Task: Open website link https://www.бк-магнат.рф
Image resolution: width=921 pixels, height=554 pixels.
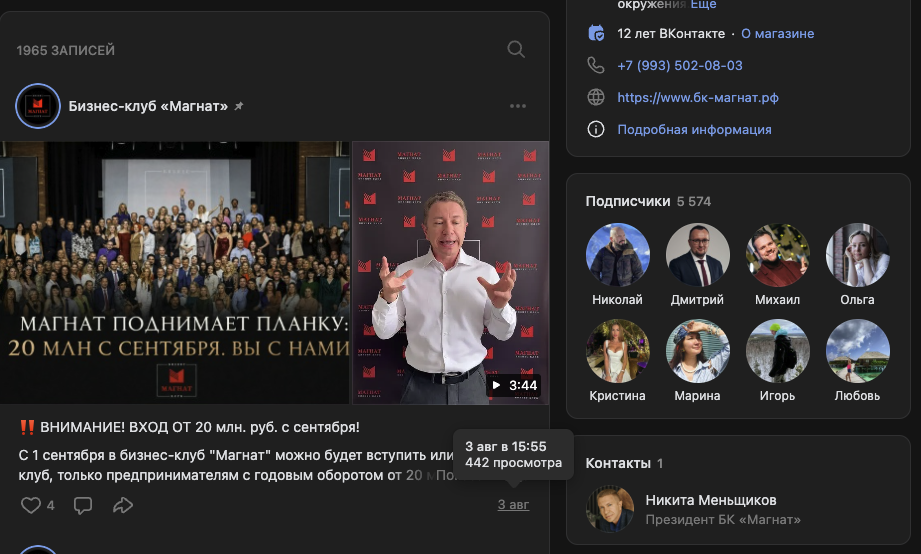Action: (698, 98)
